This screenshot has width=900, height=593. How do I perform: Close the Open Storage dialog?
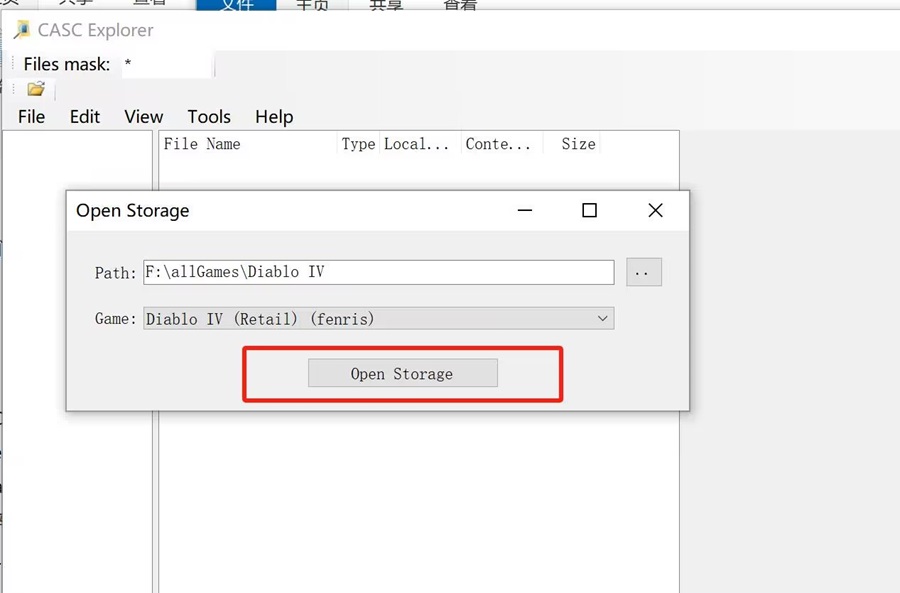[655, 211]
